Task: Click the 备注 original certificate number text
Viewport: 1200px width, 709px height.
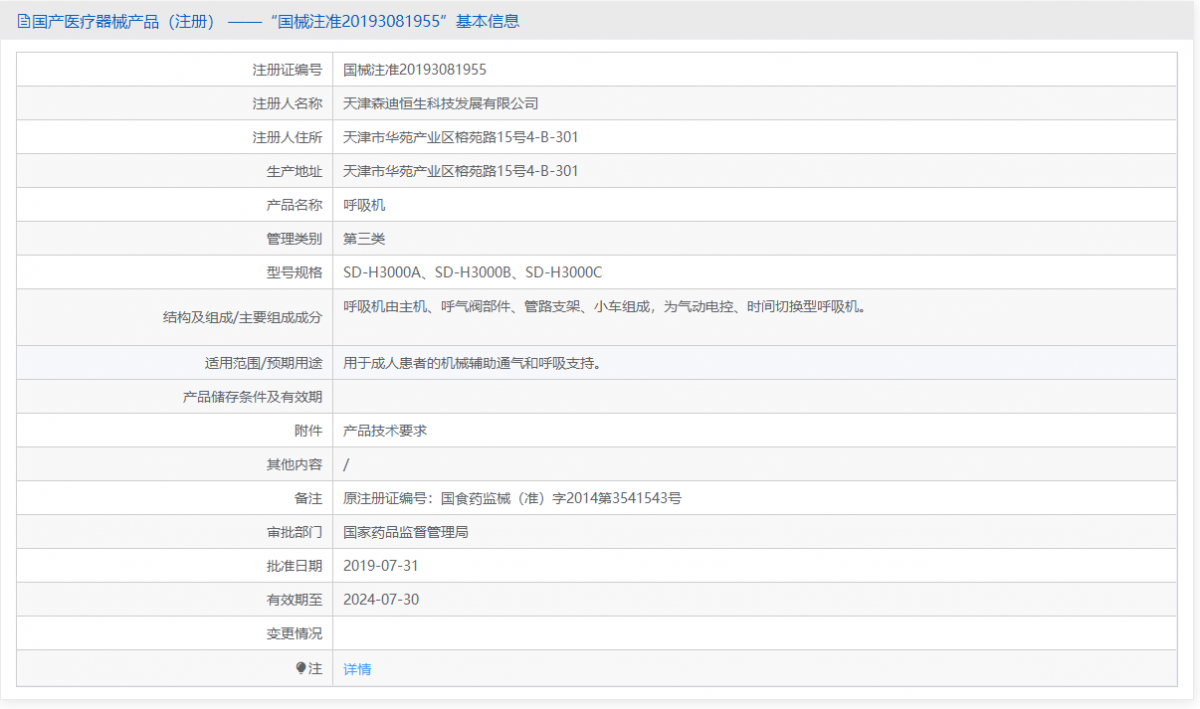Action: [x=510, y=497]
